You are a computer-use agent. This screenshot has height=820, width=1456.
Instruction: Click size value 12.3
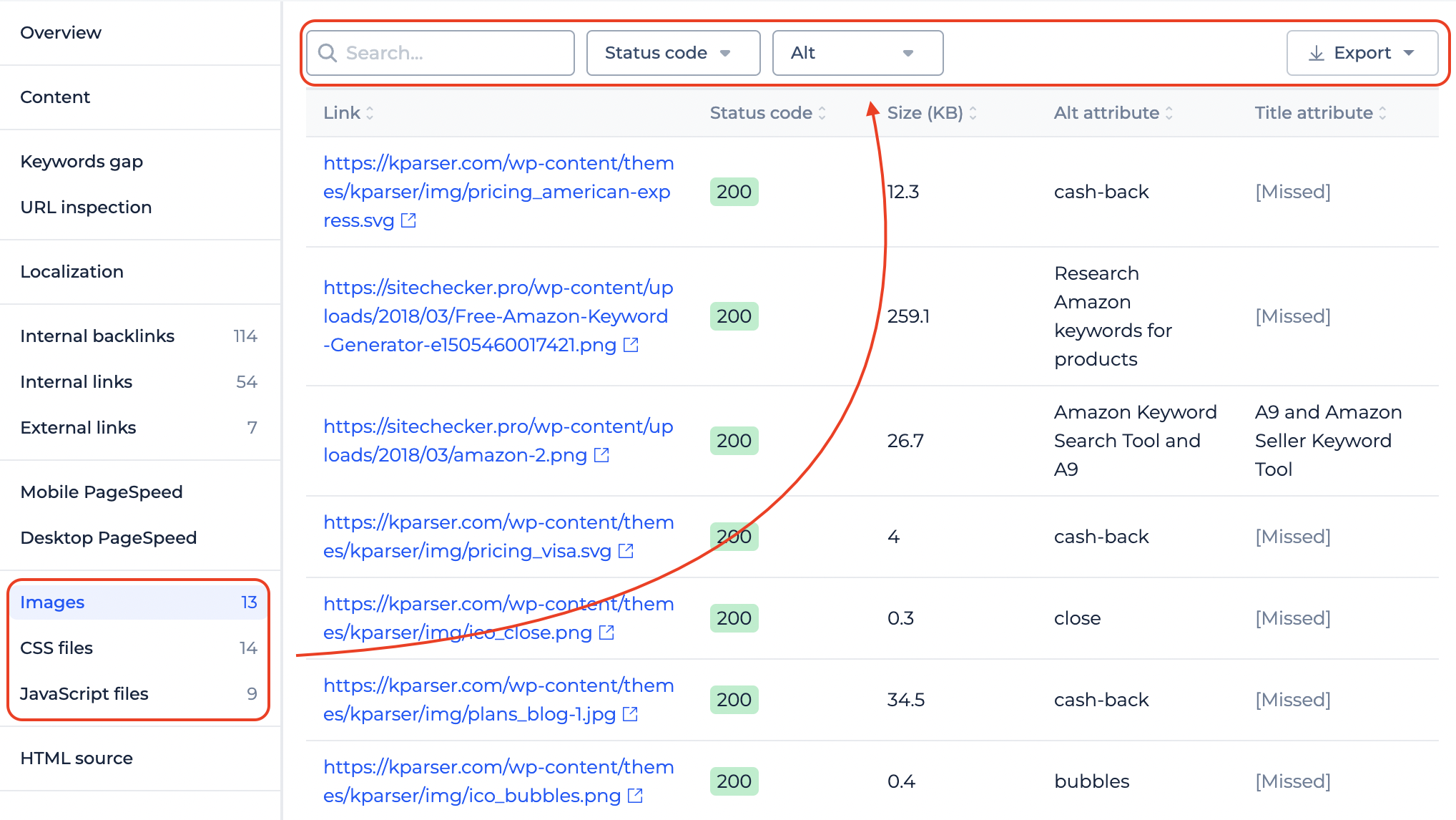tap(903, 192)
